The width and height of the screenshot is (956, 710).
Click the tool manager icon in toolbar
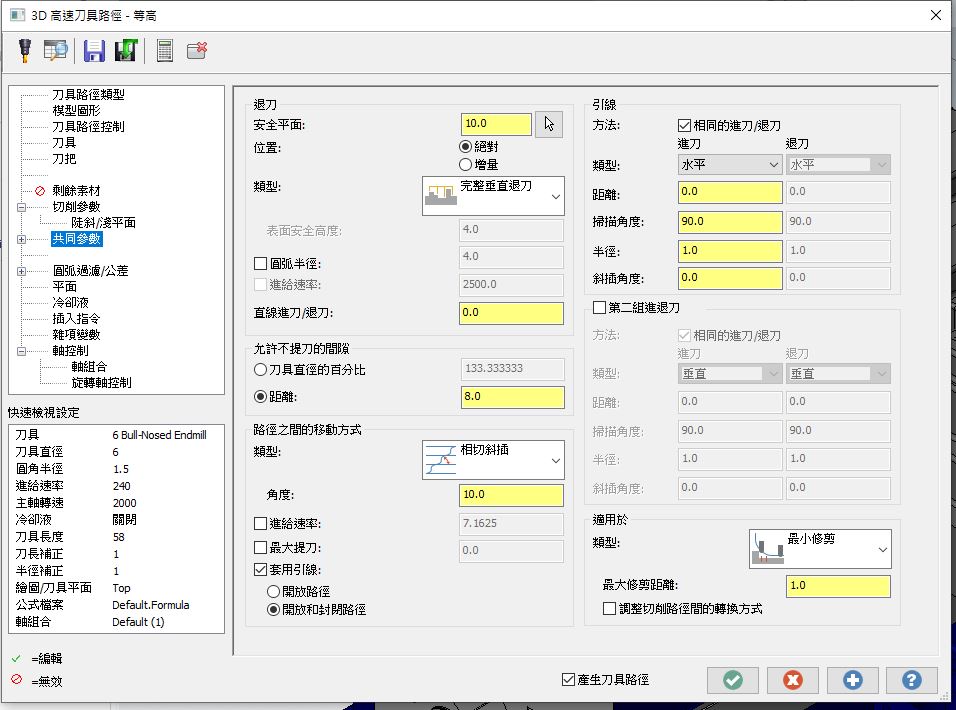(x=24, y=50)
